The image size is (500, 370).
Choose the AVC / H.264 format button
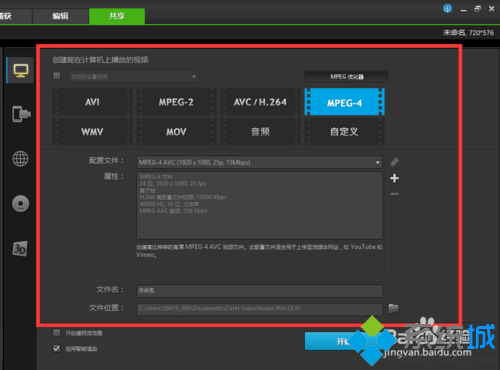pos(260,102)
